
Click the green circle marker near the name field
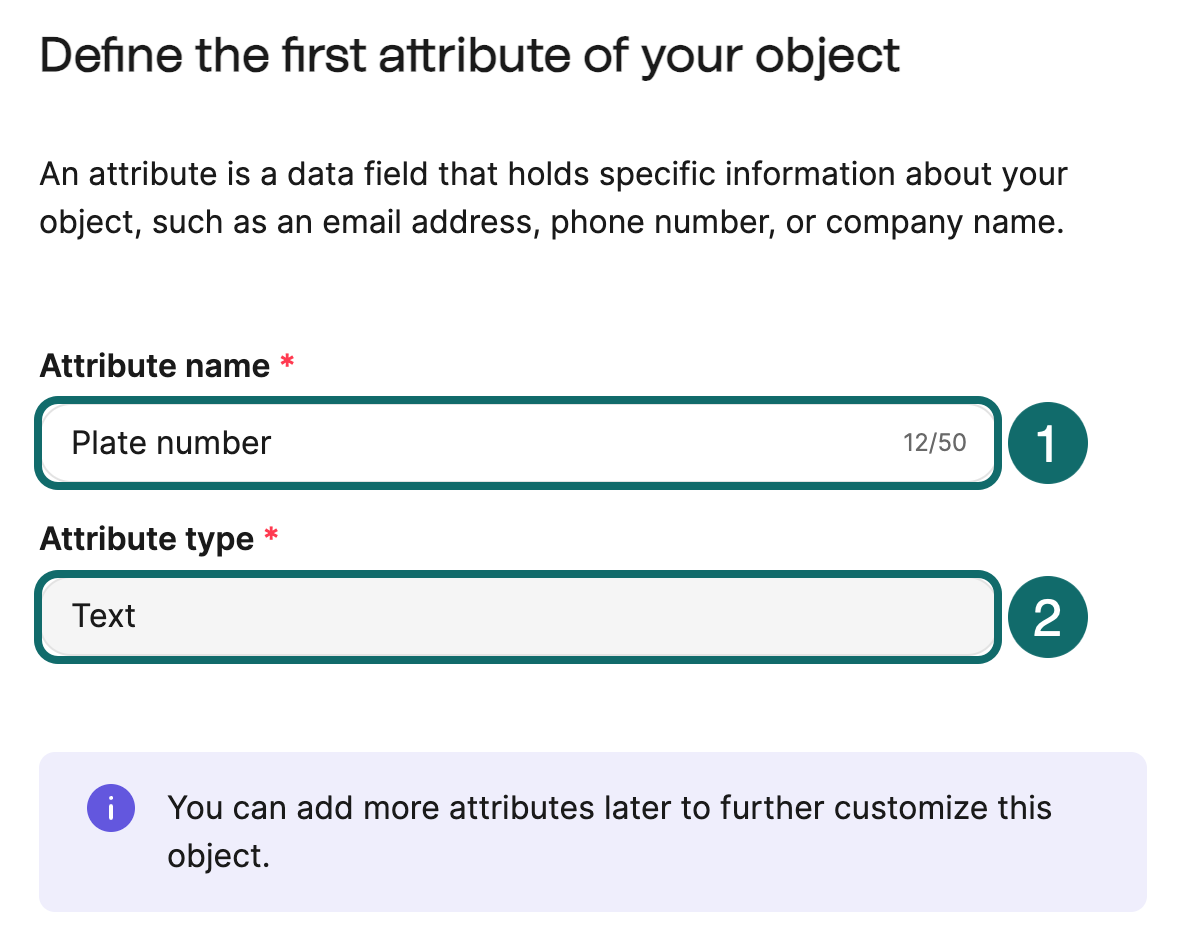pyautogui.click(x=1048, y=442)
